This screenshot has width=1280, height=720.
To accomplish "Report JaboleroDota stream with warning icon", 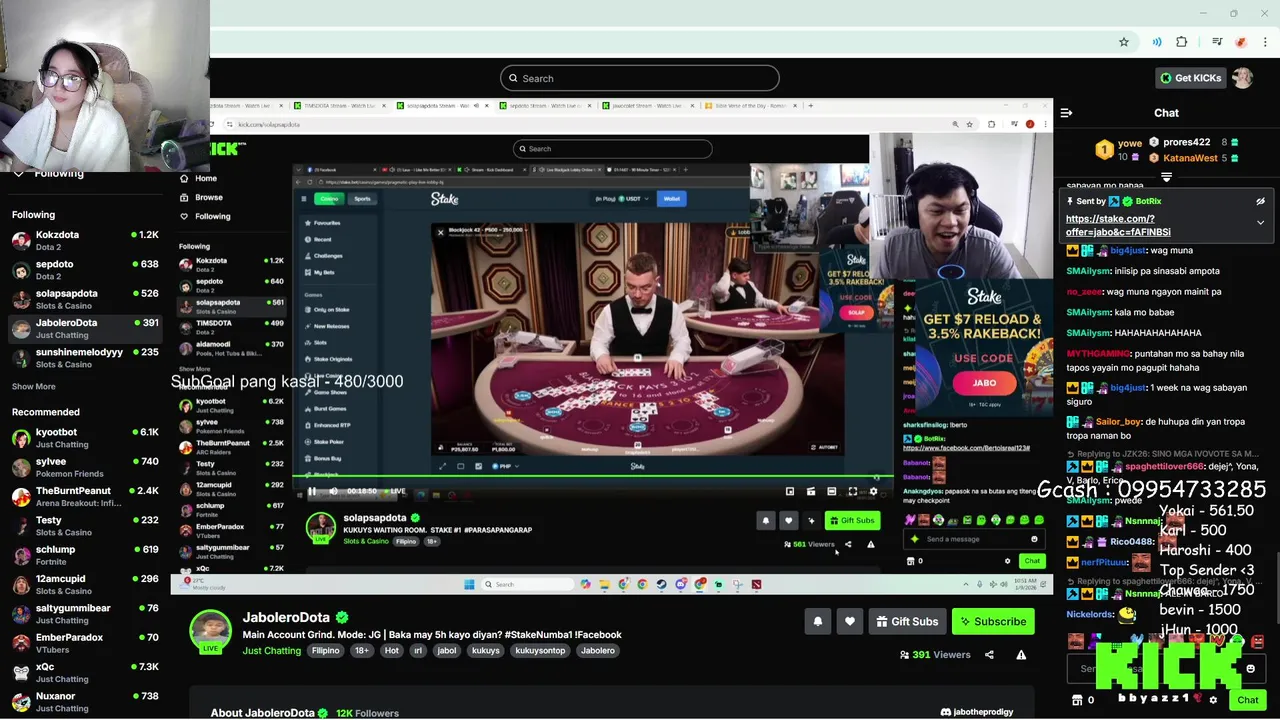I will pos(1021,655).
